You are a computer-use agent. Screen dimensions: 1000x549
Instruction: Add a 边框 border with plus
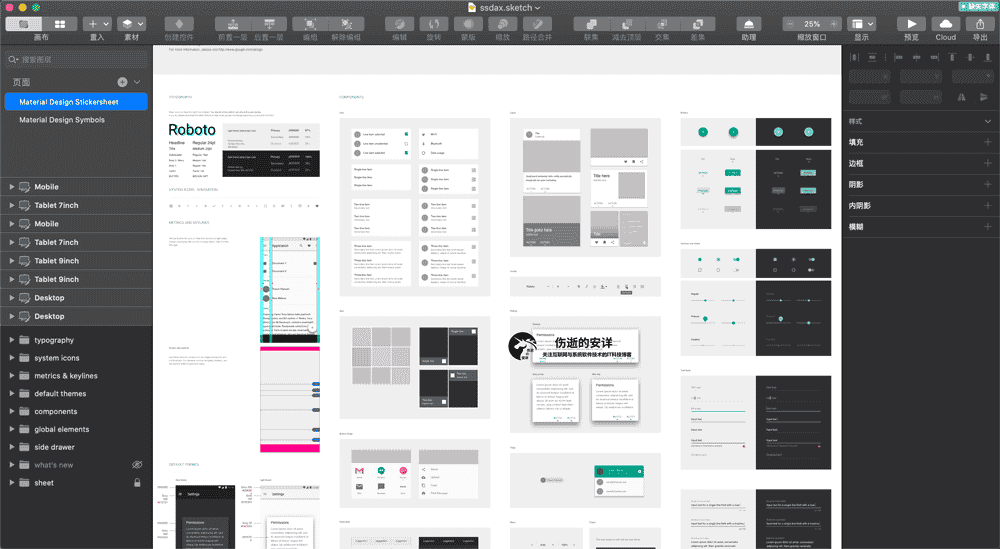[x=988, y=163]
